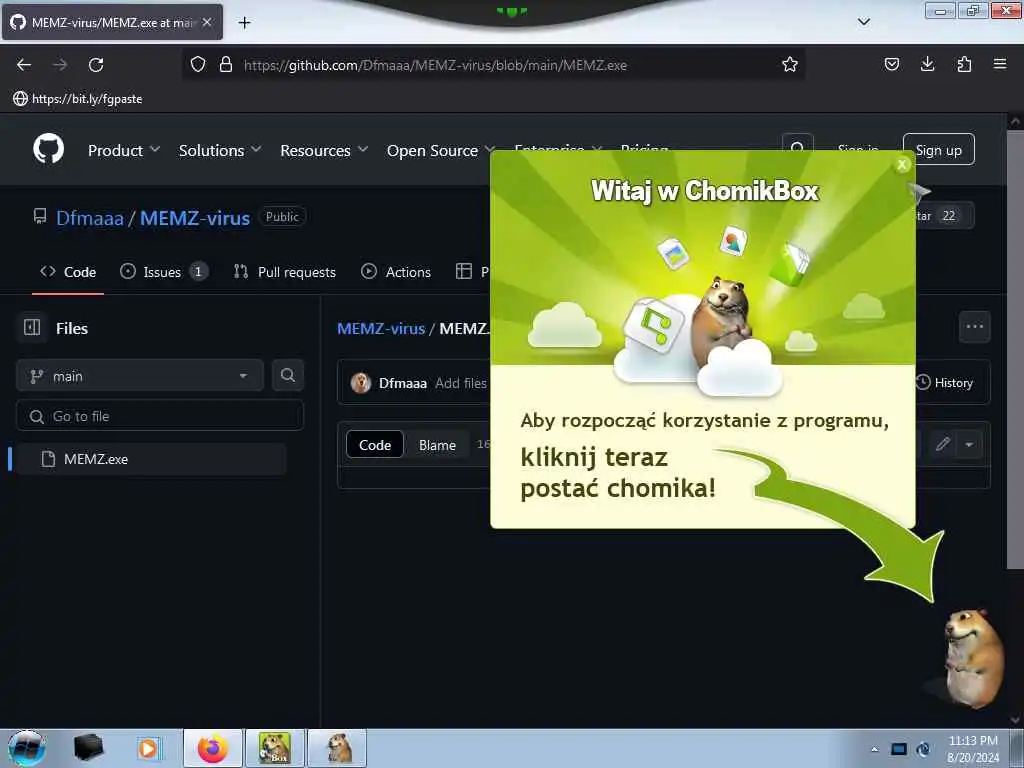Click the taskbar clock and date
Viewport: 1024px width, 768px height.
click(973, 749)
